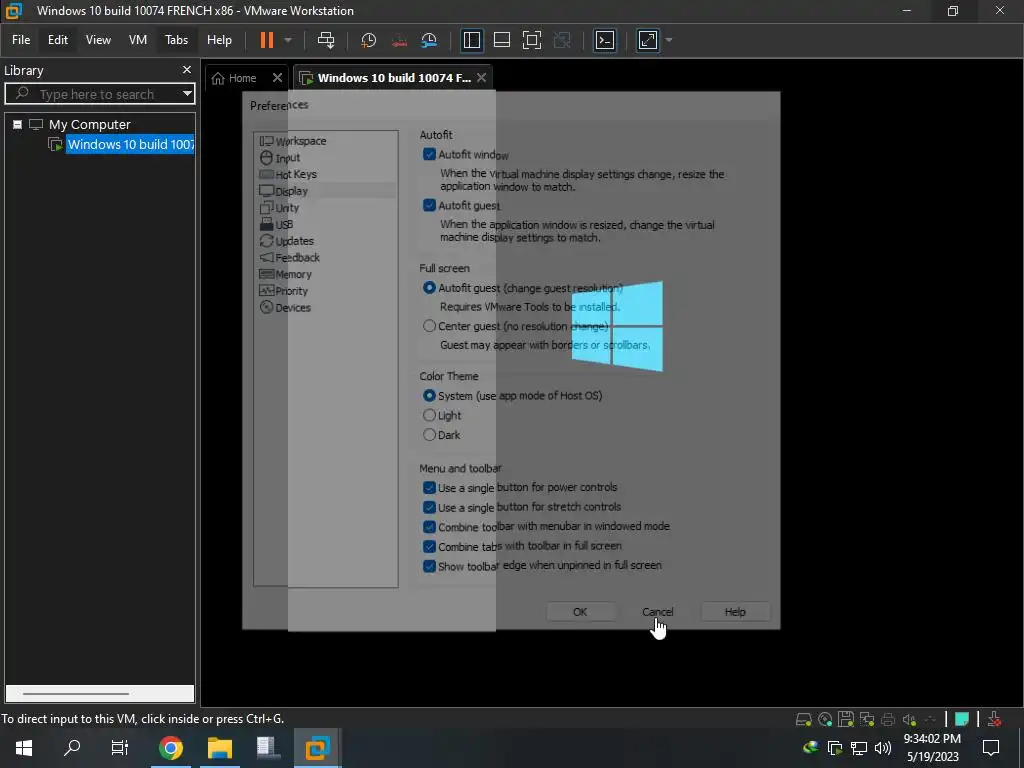This screenshot has height=768, width=1024.
Task: Click the orange Suspend (pause) VM button
Action: pyautogui.click(x=266, y=40)
